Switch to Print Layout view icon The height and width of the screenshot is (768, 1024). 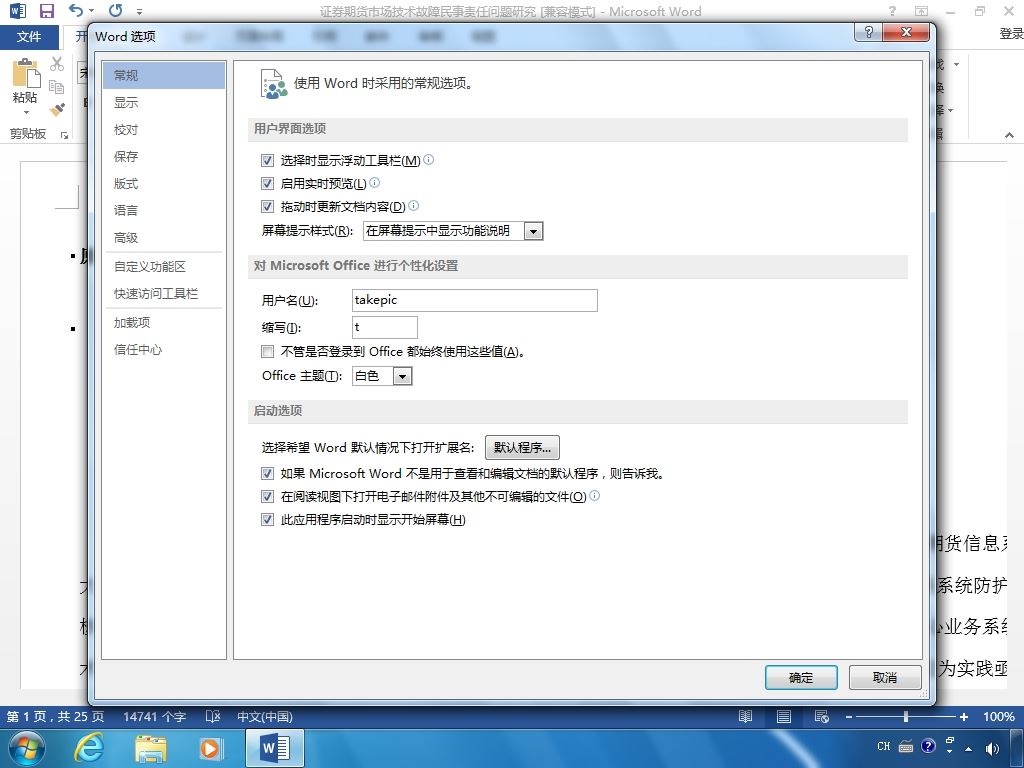coord(784,716)
